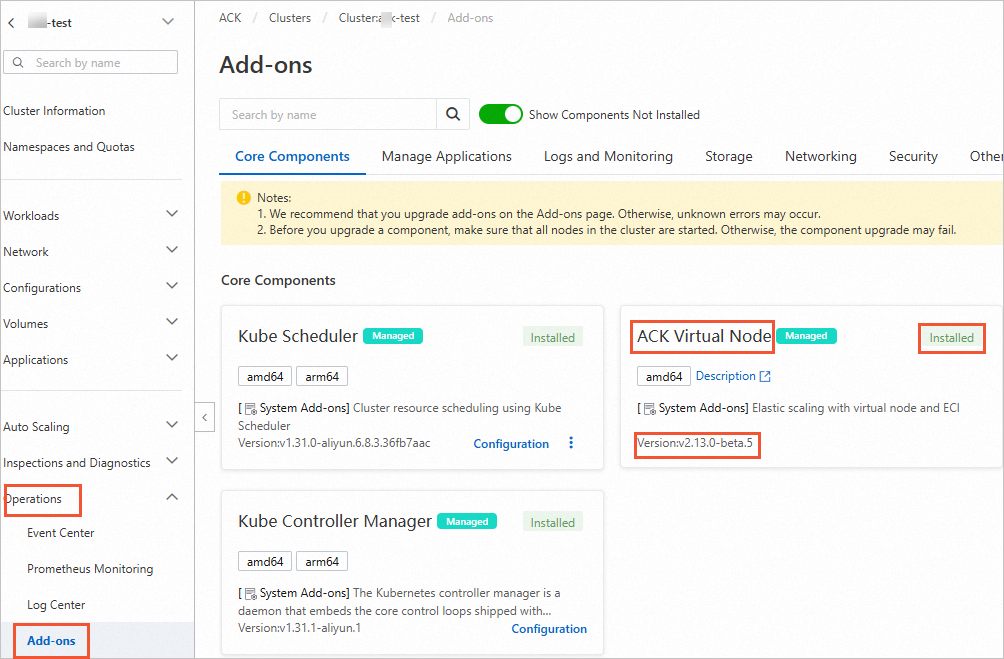Toggle Show Components Not Installed switch

pos(501,115)
